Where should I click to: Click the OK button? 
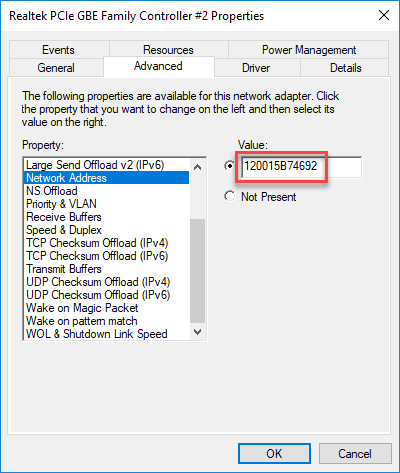274,453
